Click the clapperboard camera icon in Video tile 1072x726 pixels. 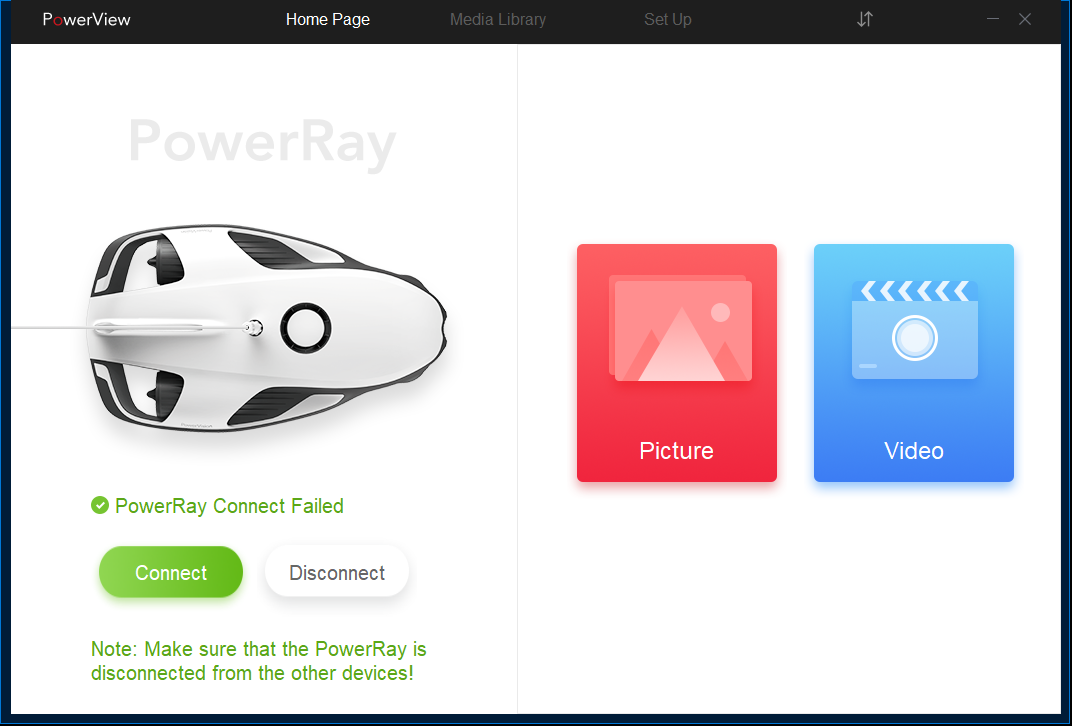(x=914, y=330)
